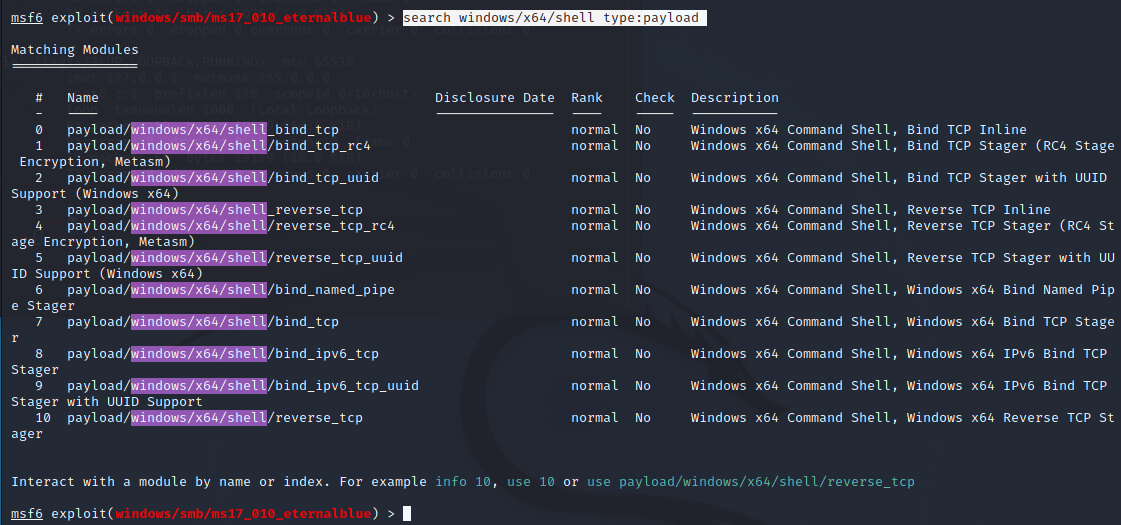The width and height of the screenshot is (1121, 525).
Task: Click the 'Description' column header
Action: pos(735,98)
